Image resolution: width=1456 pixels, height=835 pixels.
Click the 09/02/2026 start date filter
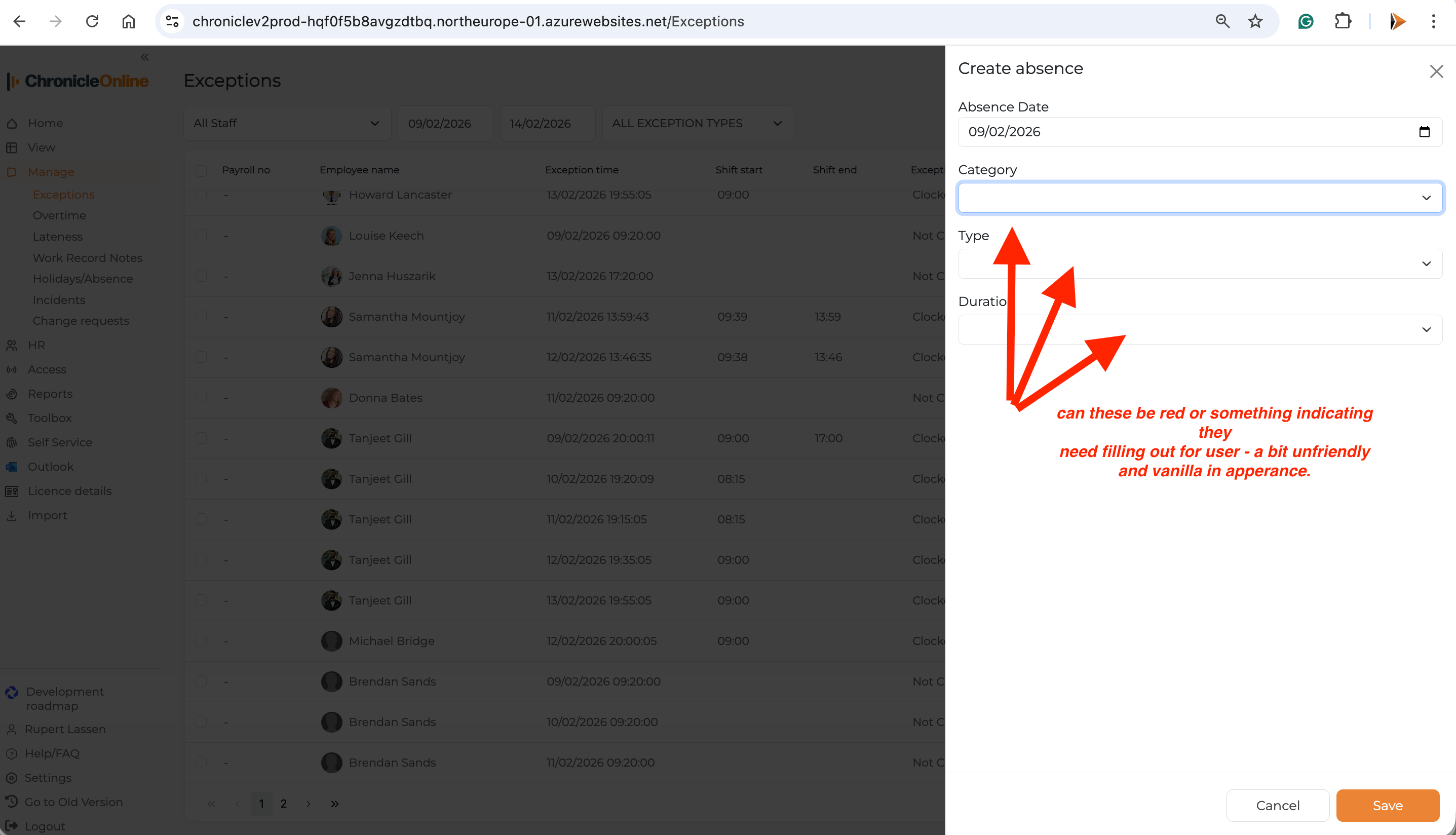[445, 123]
